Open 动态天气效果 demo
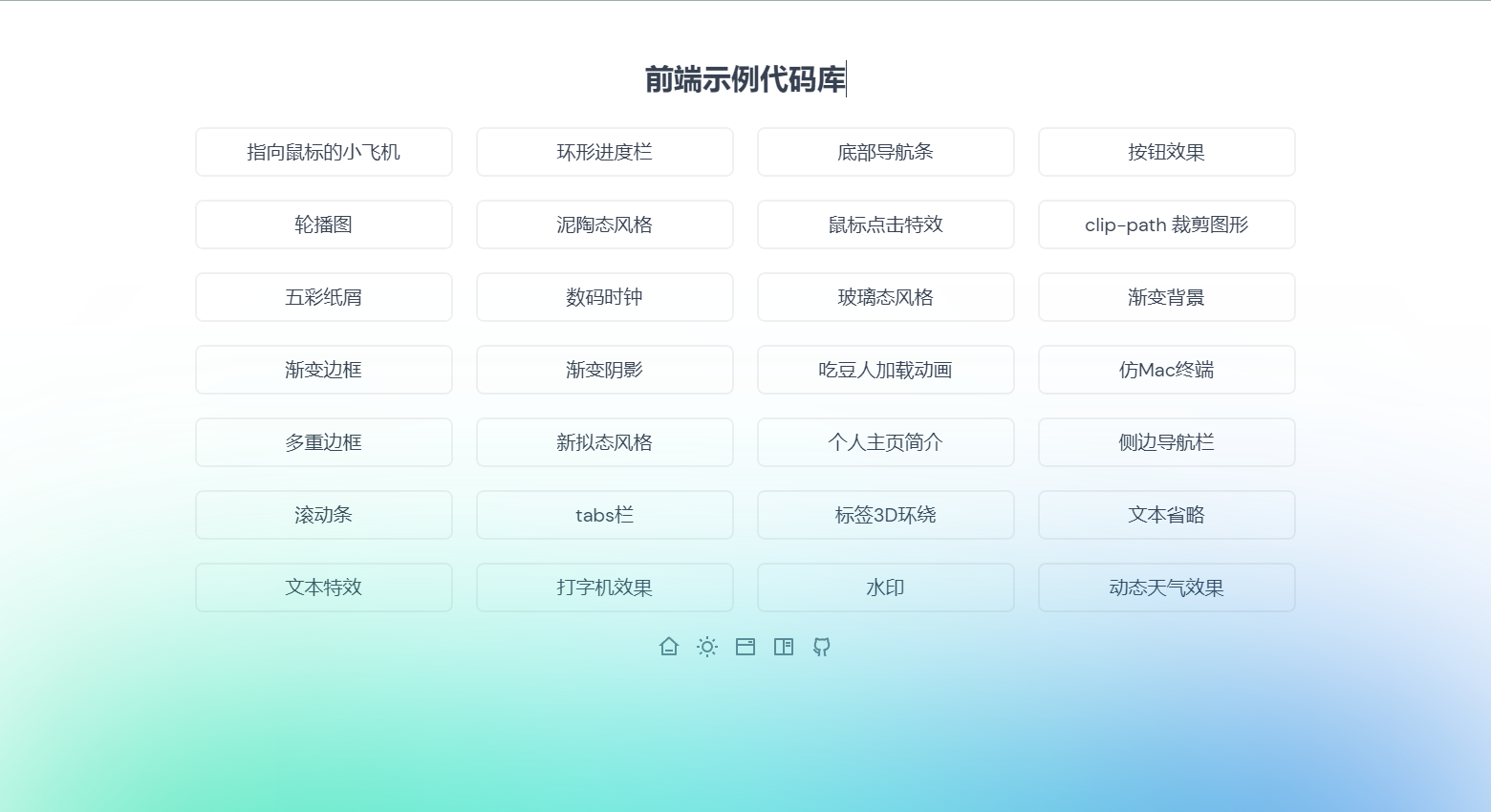The height and width of the screenshot is (812, 1491). (x=1167, y=588)
